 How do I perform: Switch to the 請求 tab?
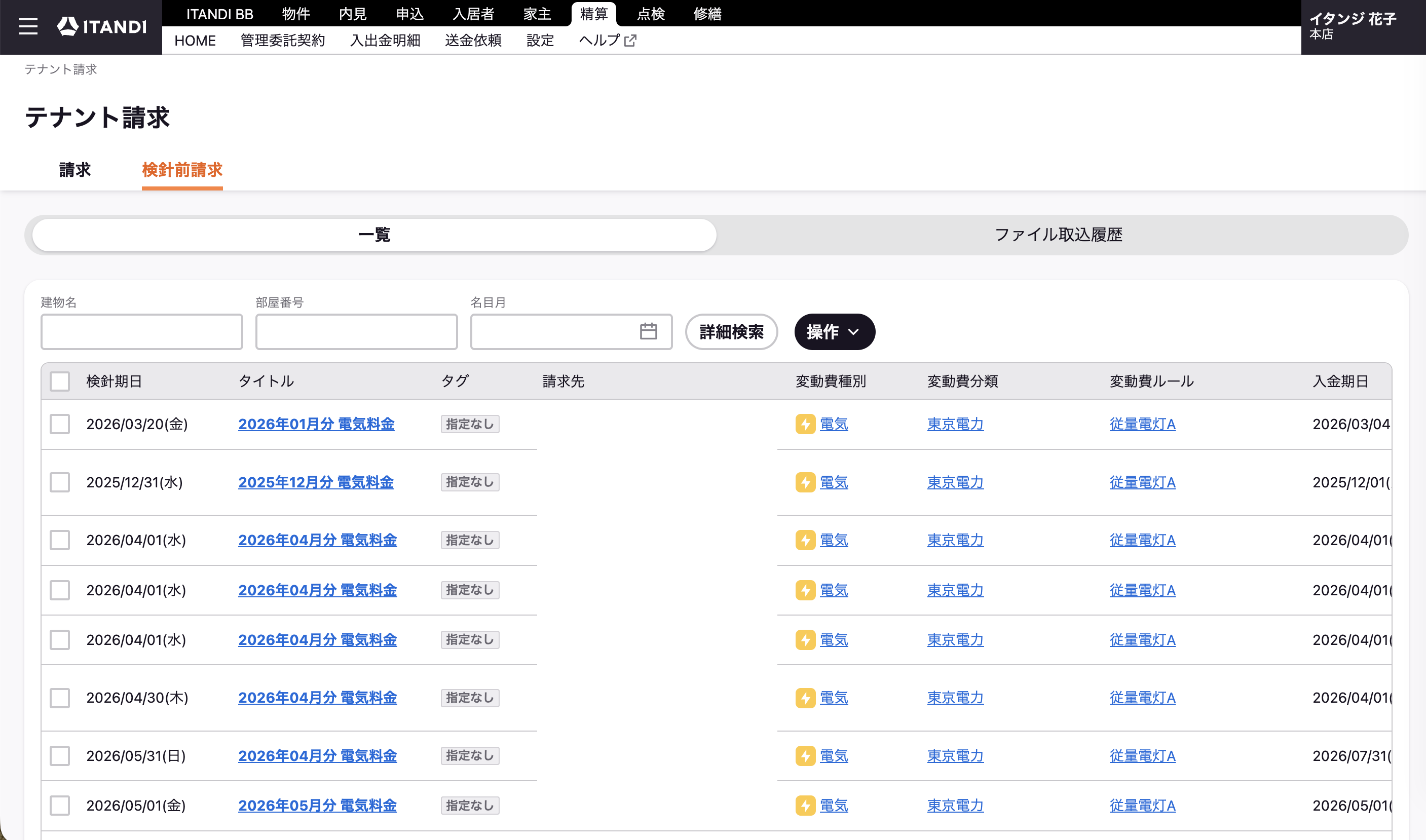tap(74, 170)
